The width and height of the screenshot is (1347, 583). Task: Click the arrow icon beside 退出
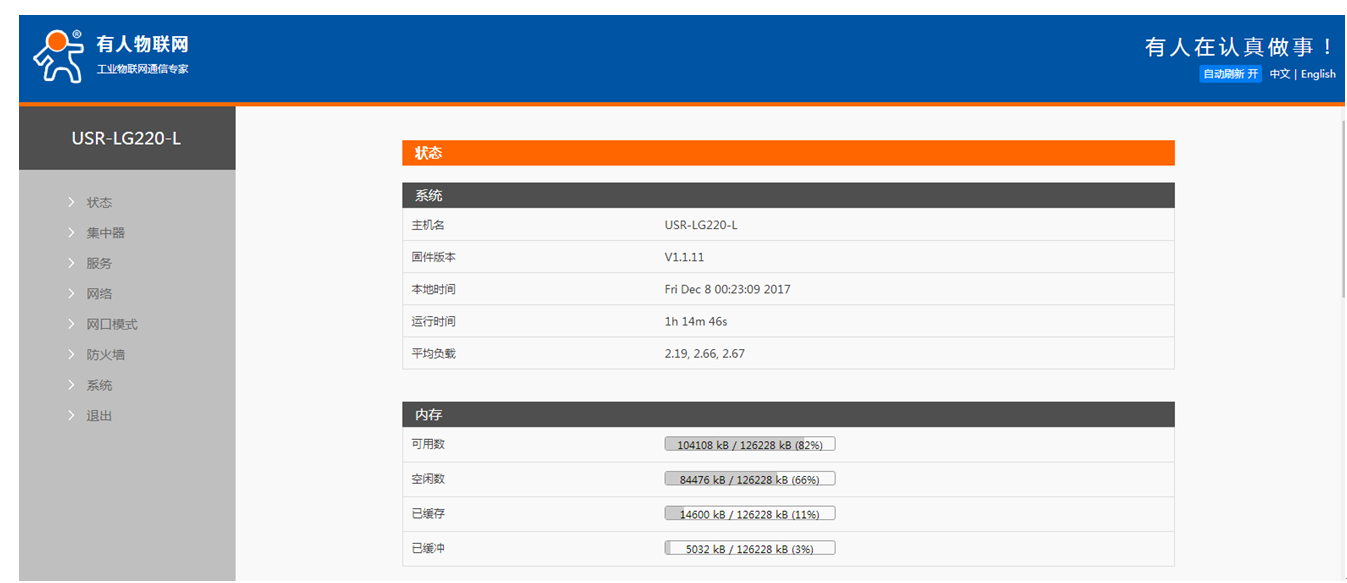pos(71,416)
